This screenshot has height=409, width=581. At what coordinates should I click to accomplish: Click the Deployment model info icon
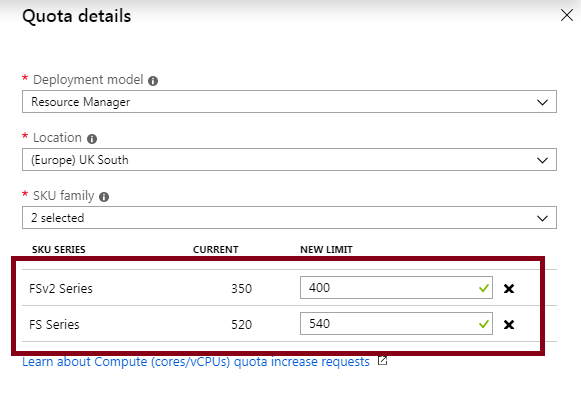click(x=153, y=81)
